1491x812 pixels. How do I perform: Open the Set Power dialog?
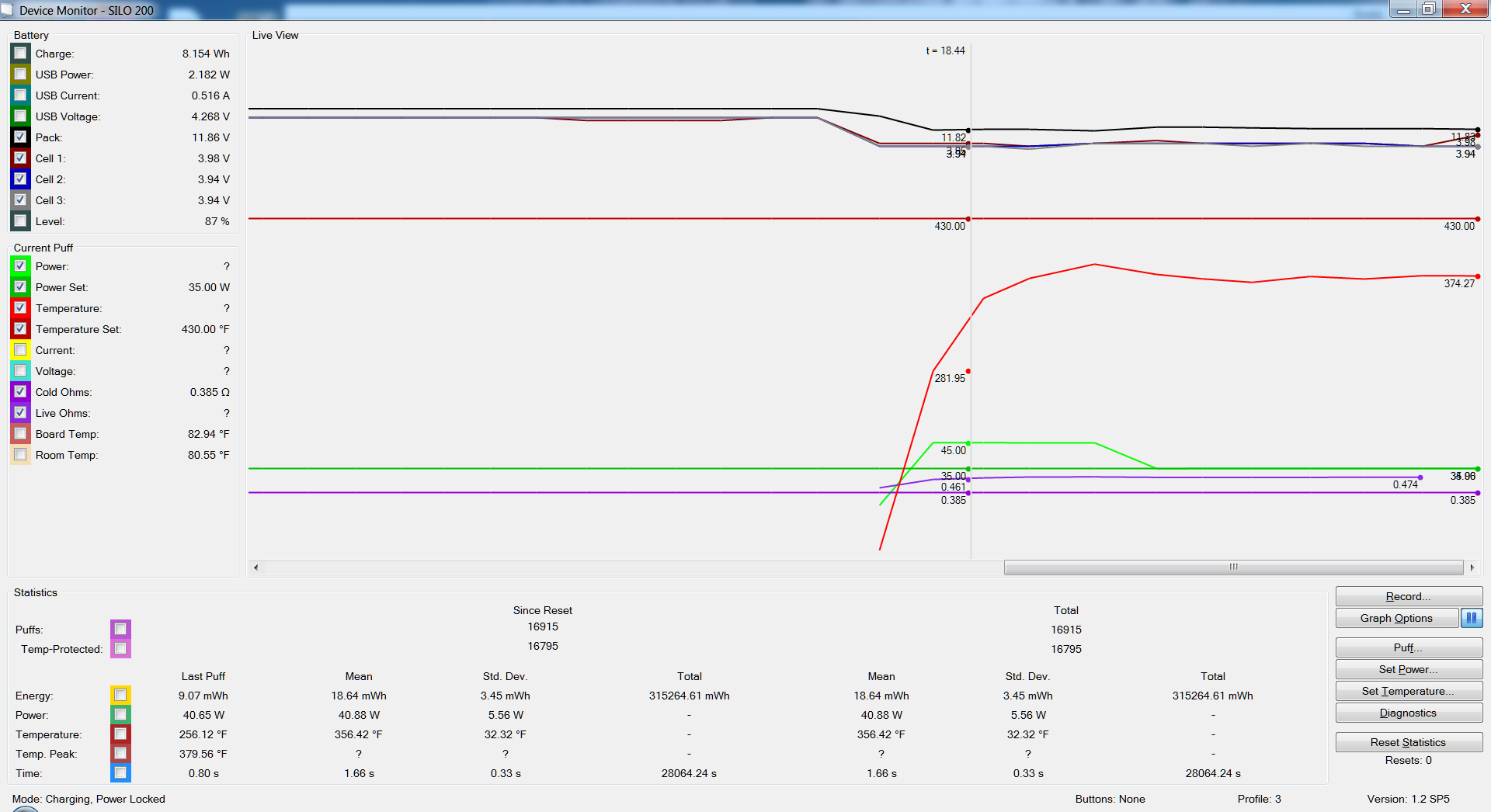pos(1408,669)
